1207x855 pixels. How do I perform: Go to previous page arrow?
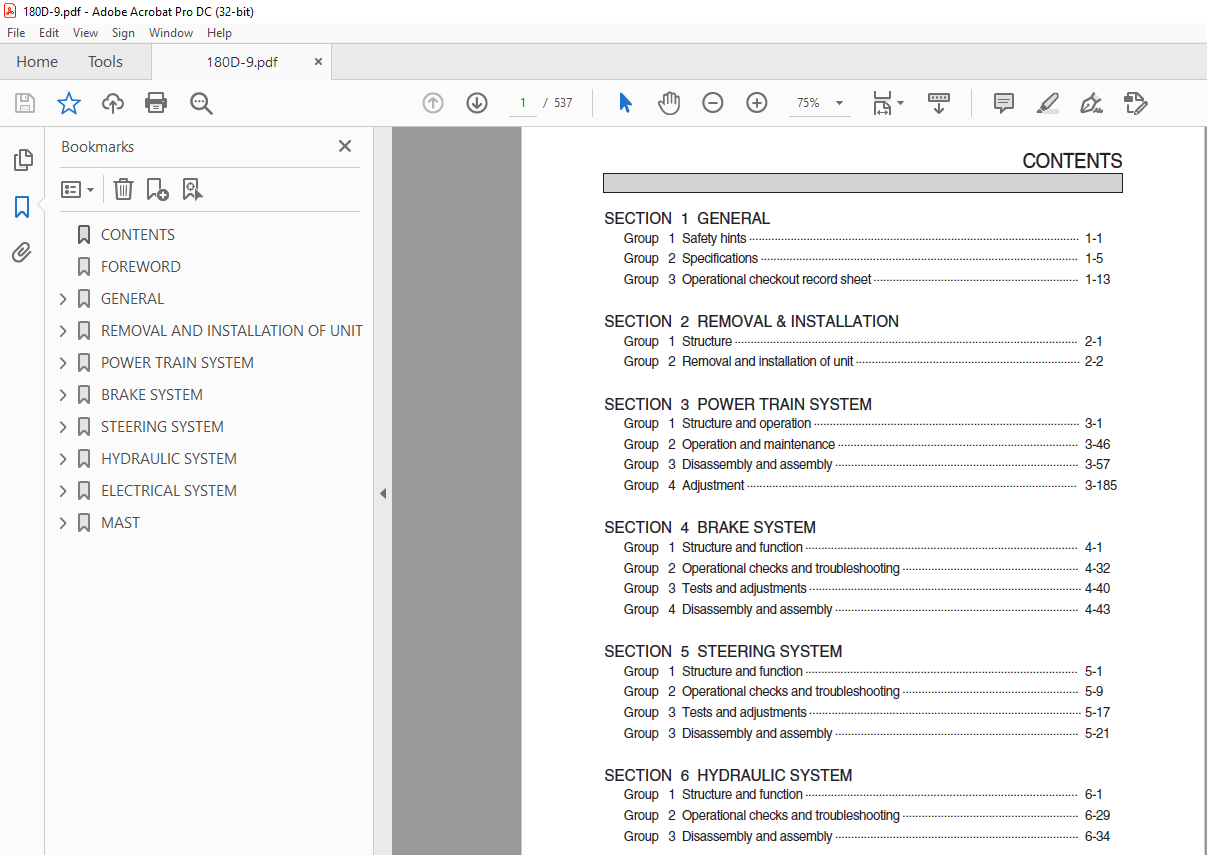click(433, 103)
